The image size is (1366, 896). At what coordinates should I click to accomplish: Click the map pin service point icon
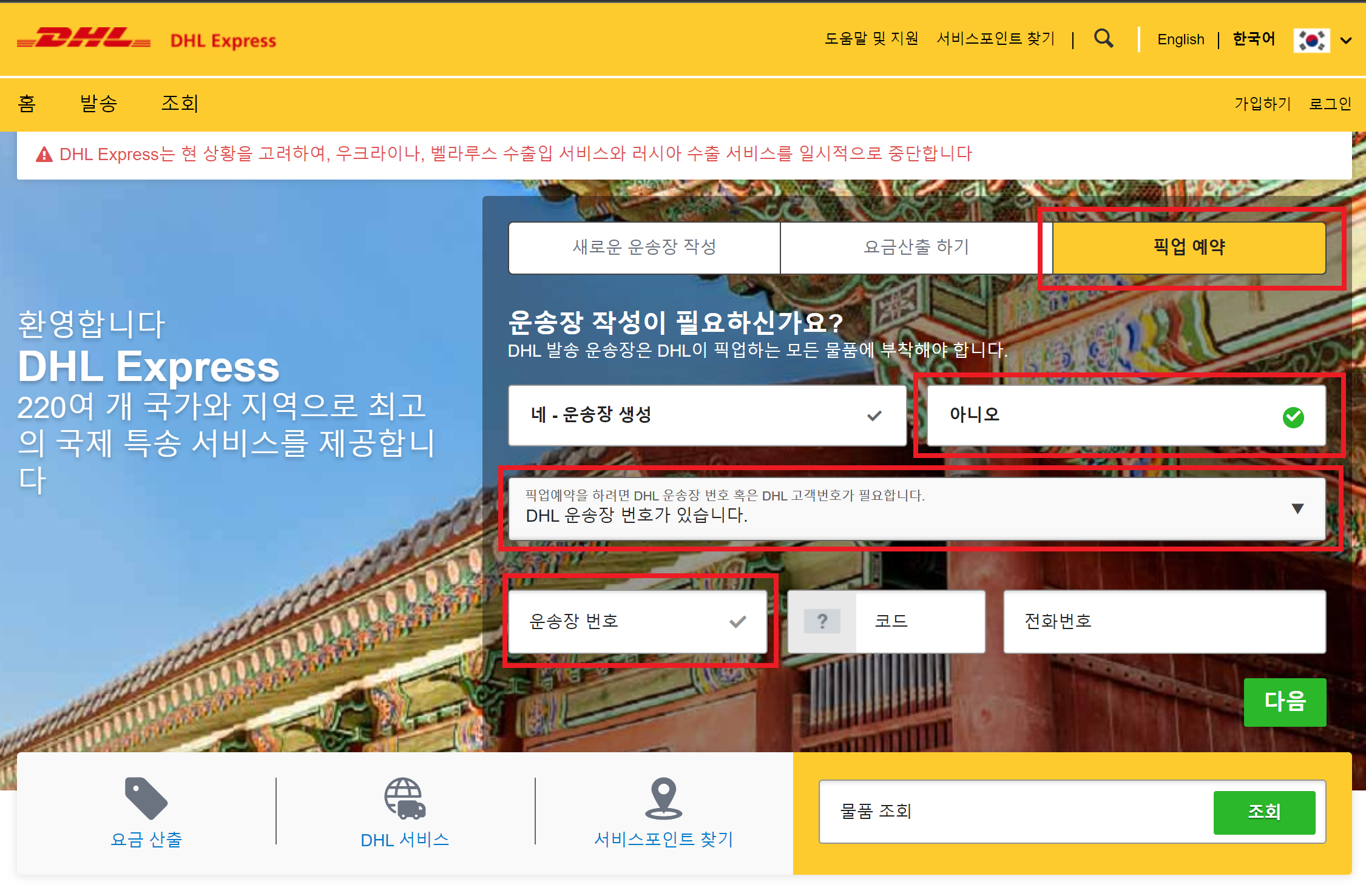pyautogui.click(x=663, y=798)
